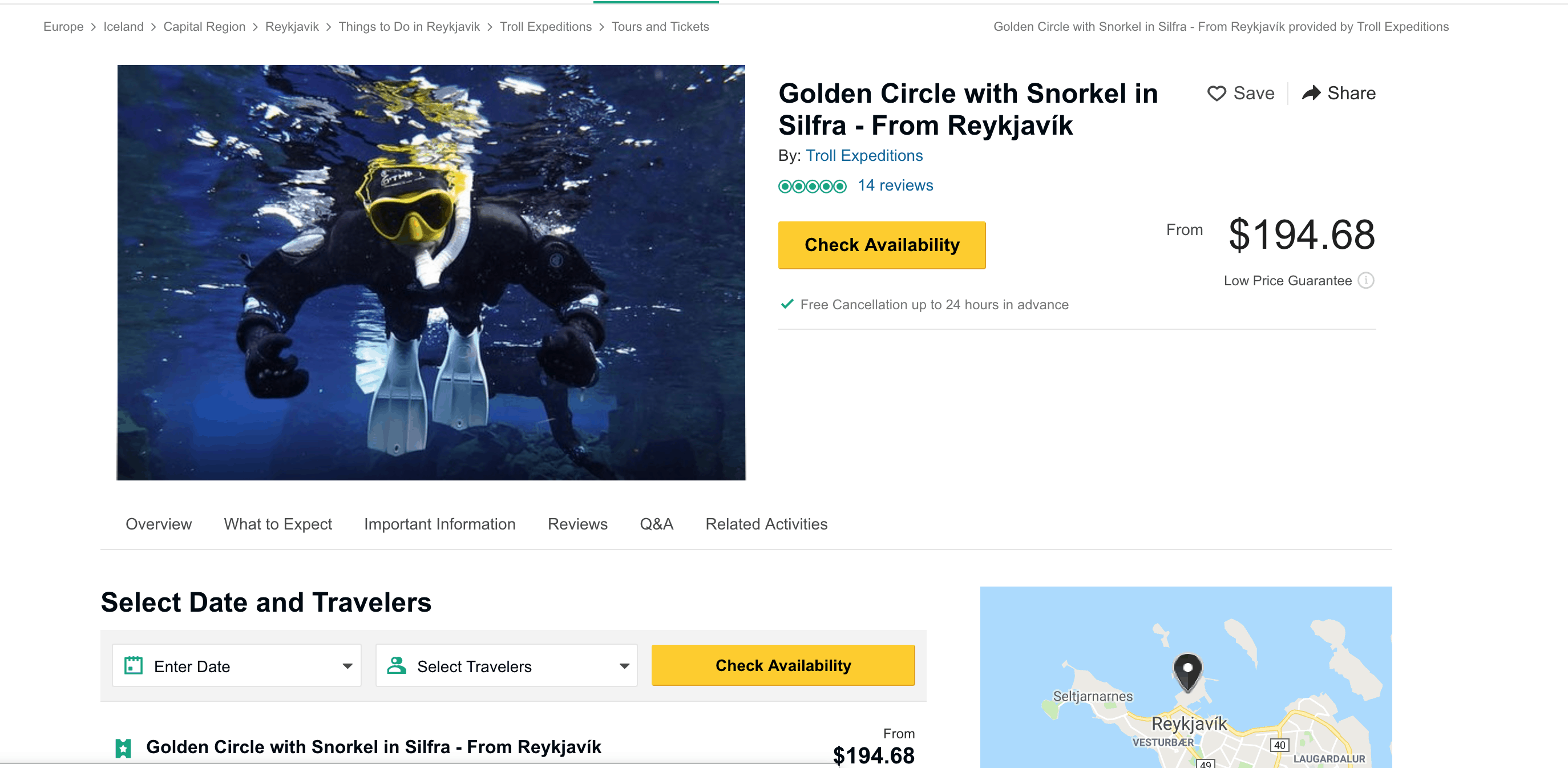Viewport: 1568px width, 768px height.
Task: Click the Iceland breadcrumb link
Action: click(x=123, y=26)
